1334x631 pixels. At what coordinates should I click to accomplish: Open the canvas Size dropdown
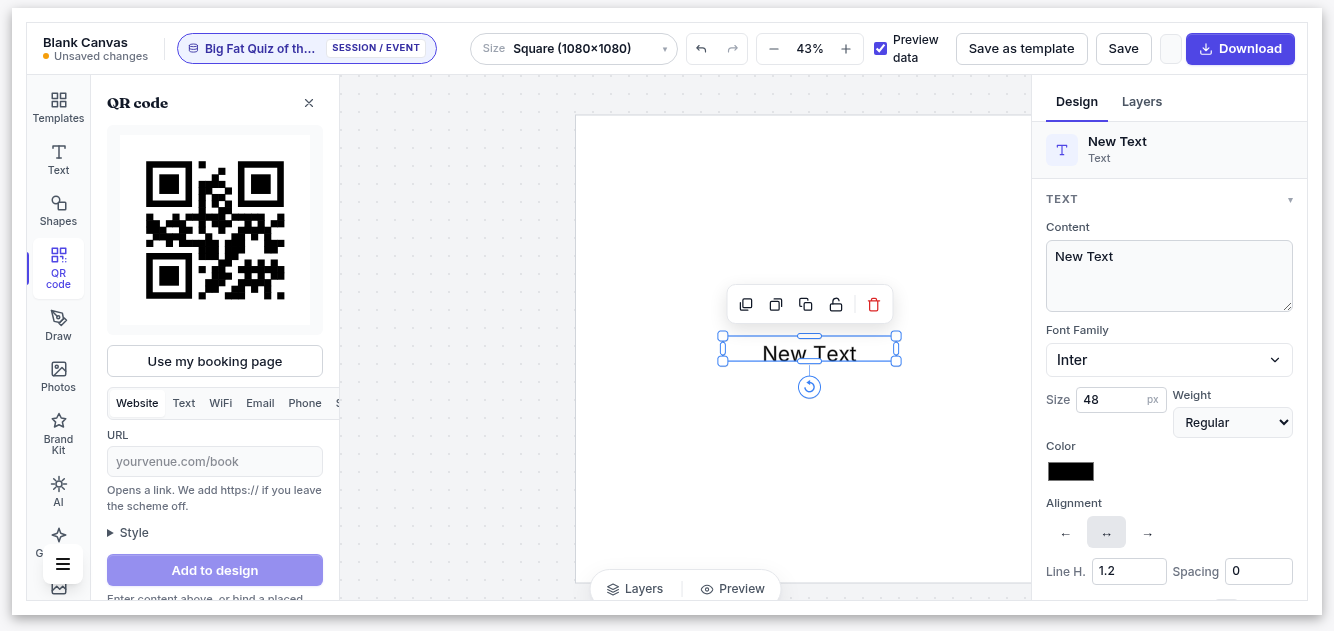(574, 49)
